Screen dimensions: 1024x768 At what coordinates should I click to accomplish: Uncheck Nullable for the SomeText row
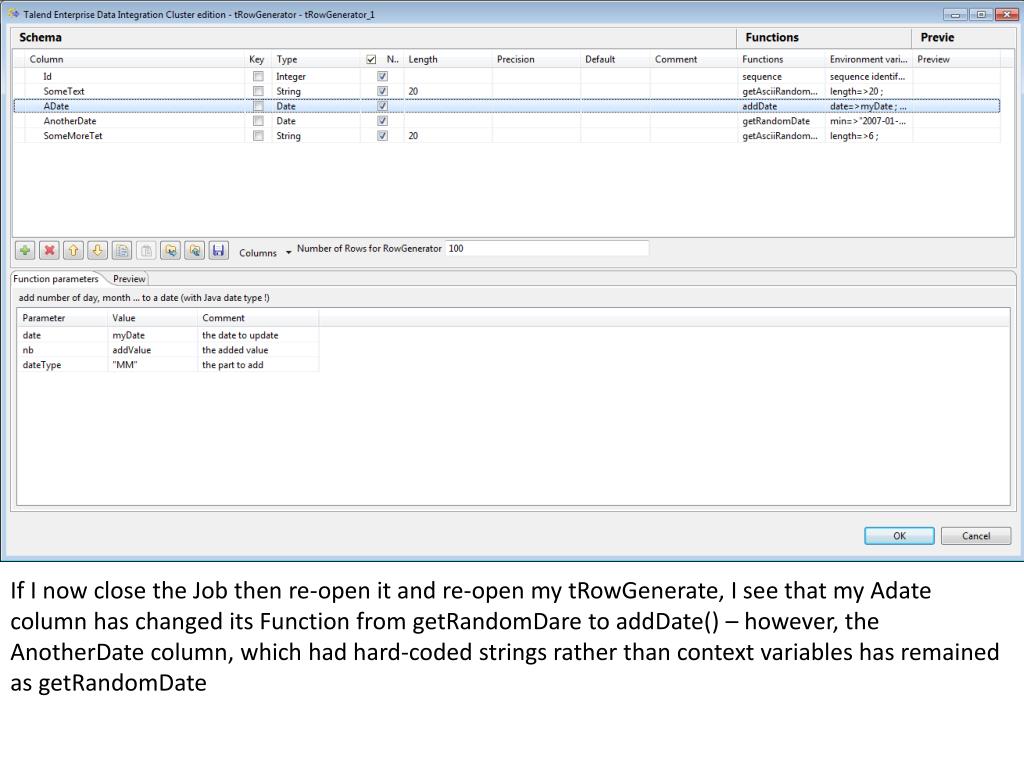coord(383,91)
